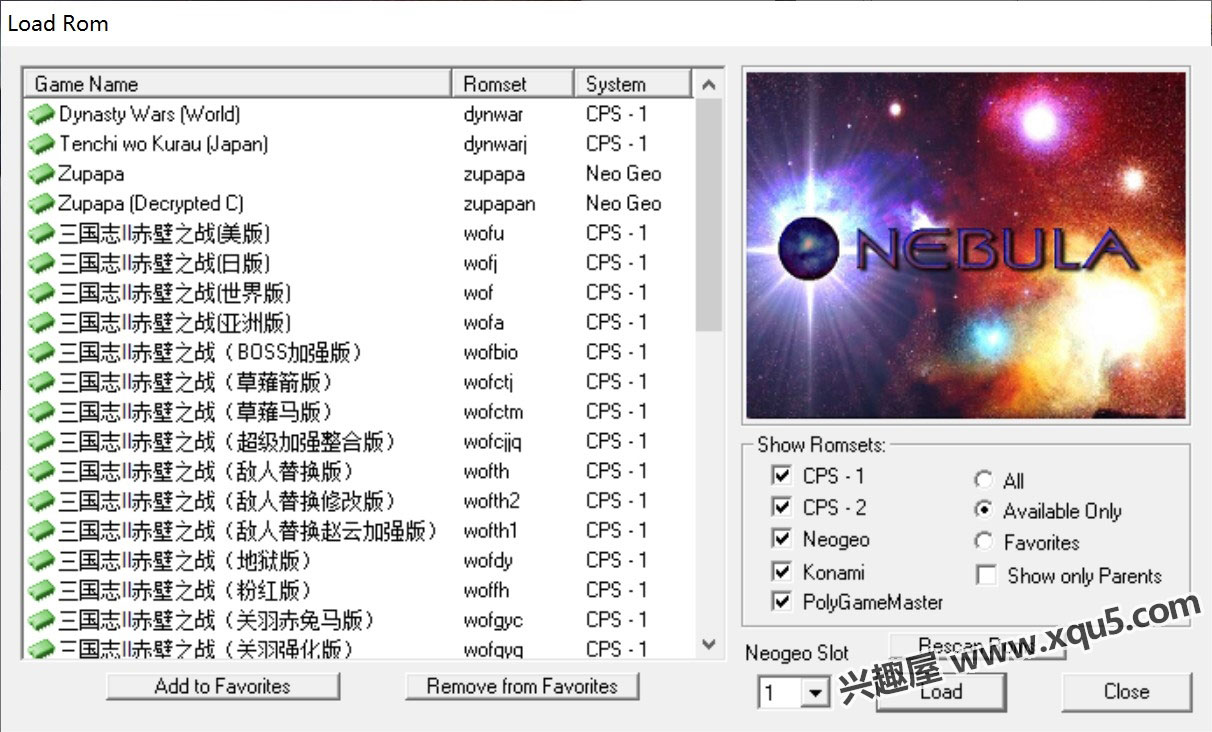Click the green icon for the 地狱版 game
1212x732 pixels.
[x=41, y=561]
